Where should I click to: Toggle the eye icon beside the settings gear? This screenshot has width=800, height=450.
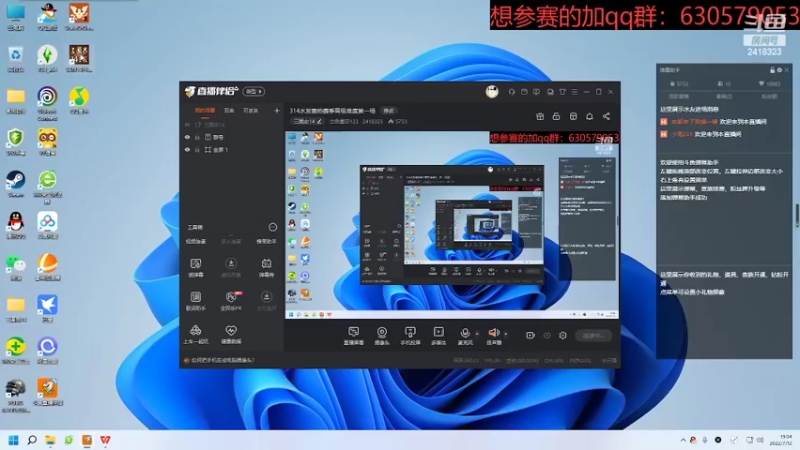pyautogui.click(x=547, y=335)
